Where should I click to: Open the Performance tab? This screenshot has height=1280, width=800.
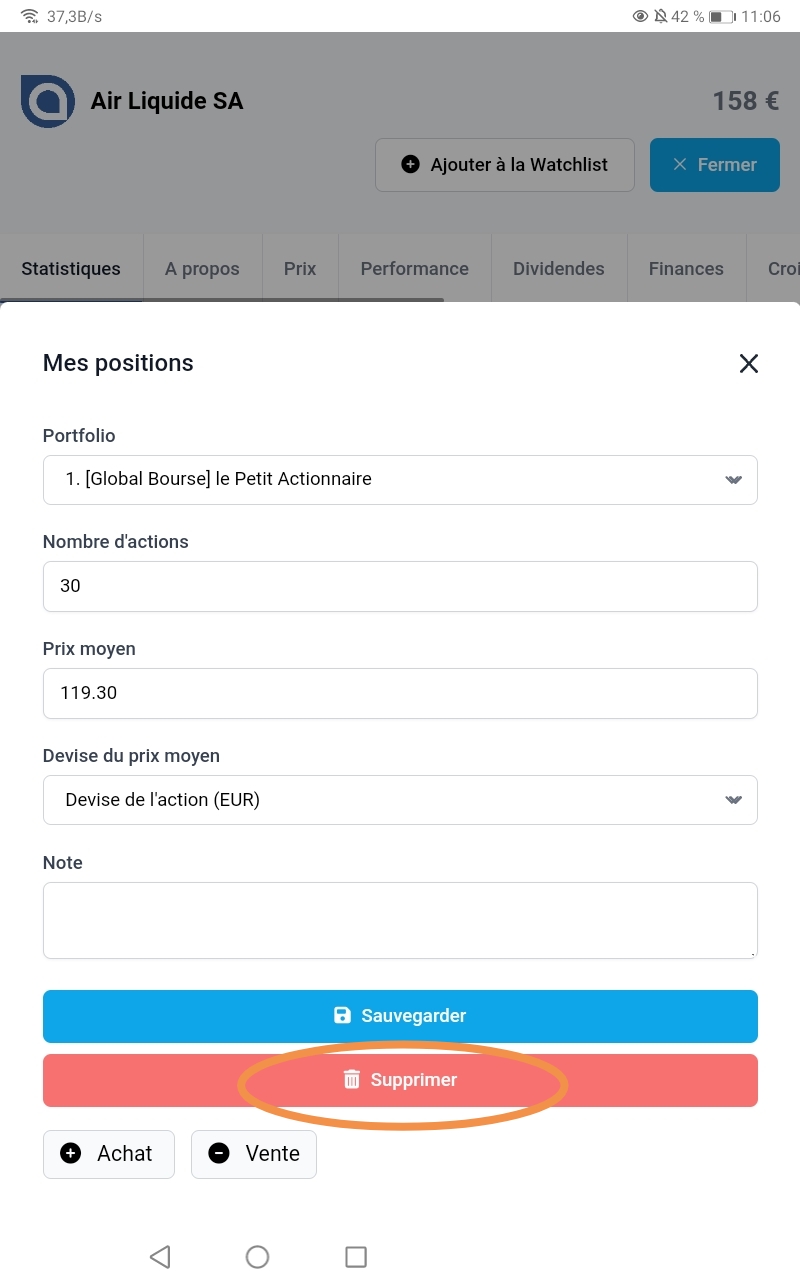(415, 268)
